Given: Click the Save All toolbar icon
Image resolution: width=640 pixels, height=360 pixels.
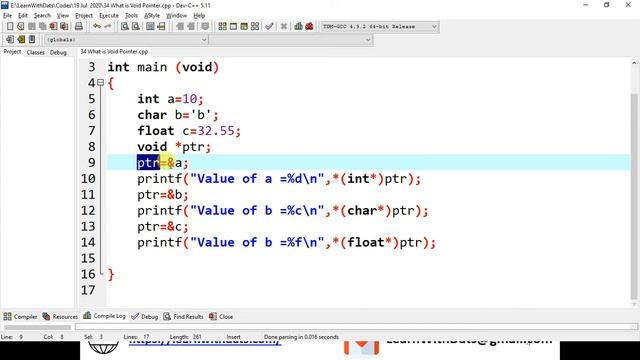Looking at the screenshot, I should pyautogui.click(x=42, y=27).
